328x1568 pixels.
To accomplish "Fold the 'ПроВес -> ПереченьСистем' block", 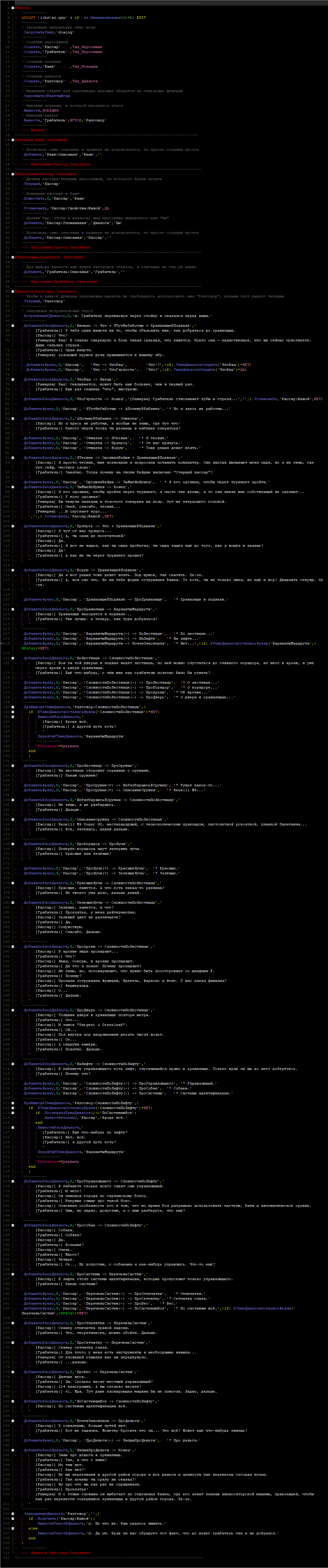I will click(x=12, y=1371).
